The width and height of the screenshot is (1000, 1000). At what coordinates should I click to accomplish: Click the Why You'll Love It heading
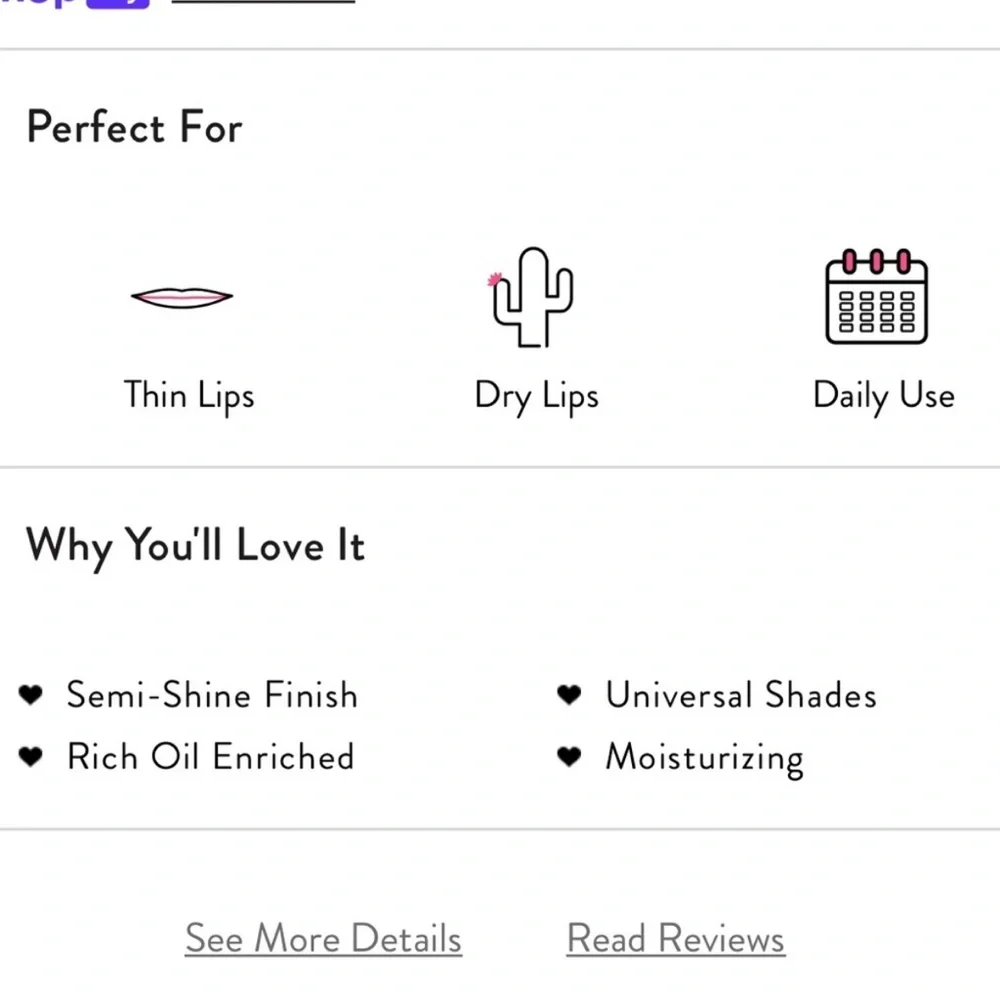point(195,547)
